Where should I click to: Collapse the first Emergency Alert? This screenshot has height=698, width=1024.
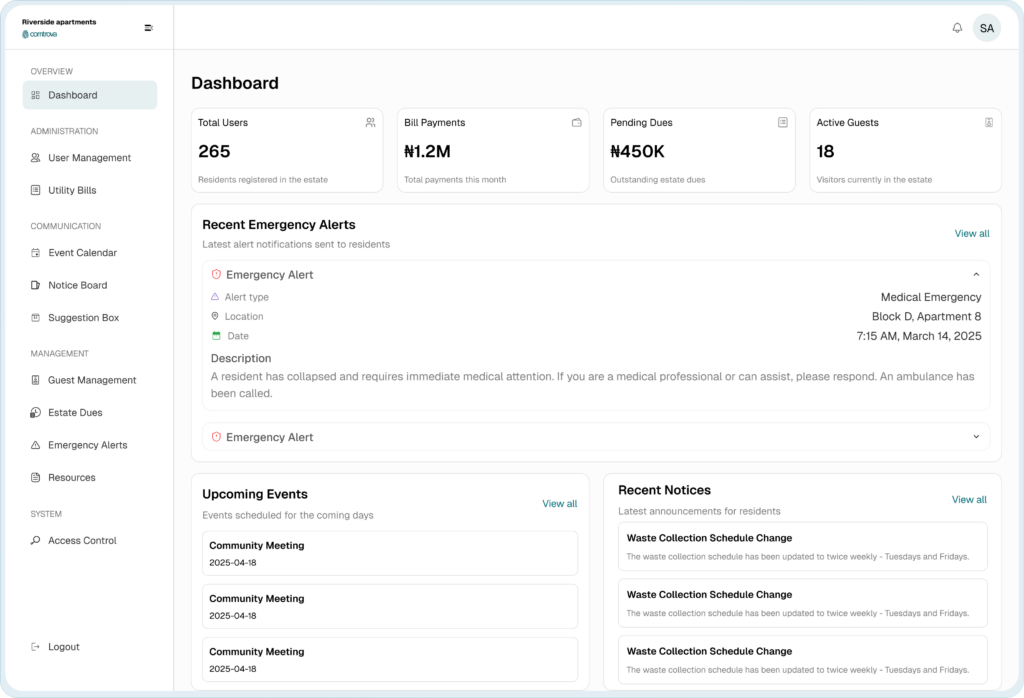(976, 274)
